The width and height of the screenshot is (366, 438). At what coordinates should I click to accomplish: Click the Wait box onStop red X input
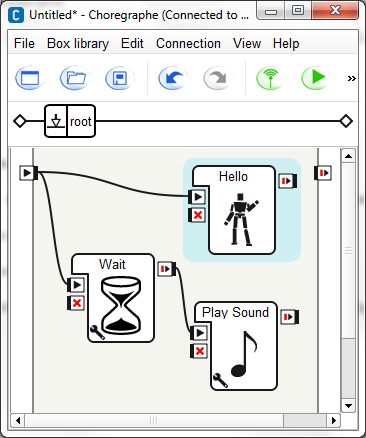pyautogui.click(x=76, y=303)
